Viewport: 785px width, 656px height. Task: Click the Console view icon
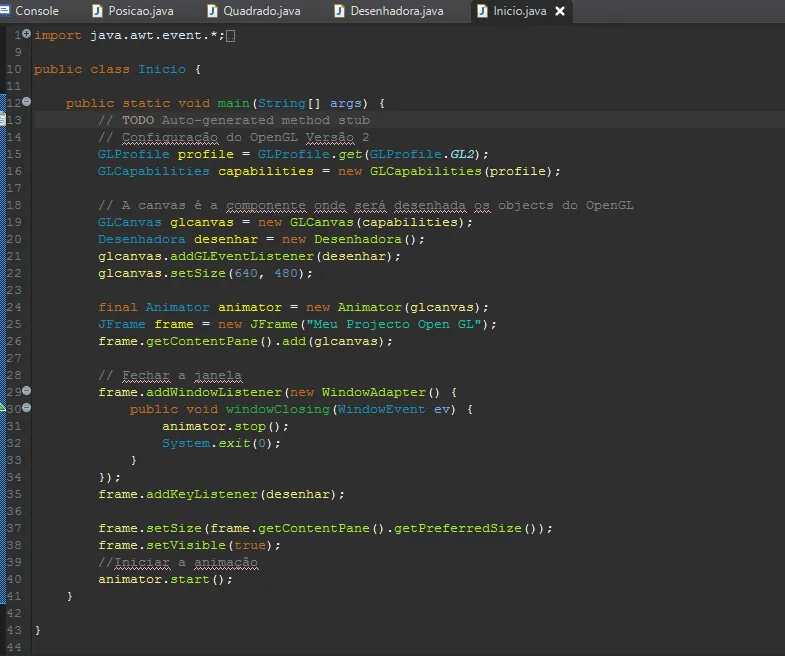tap(5, 11)
